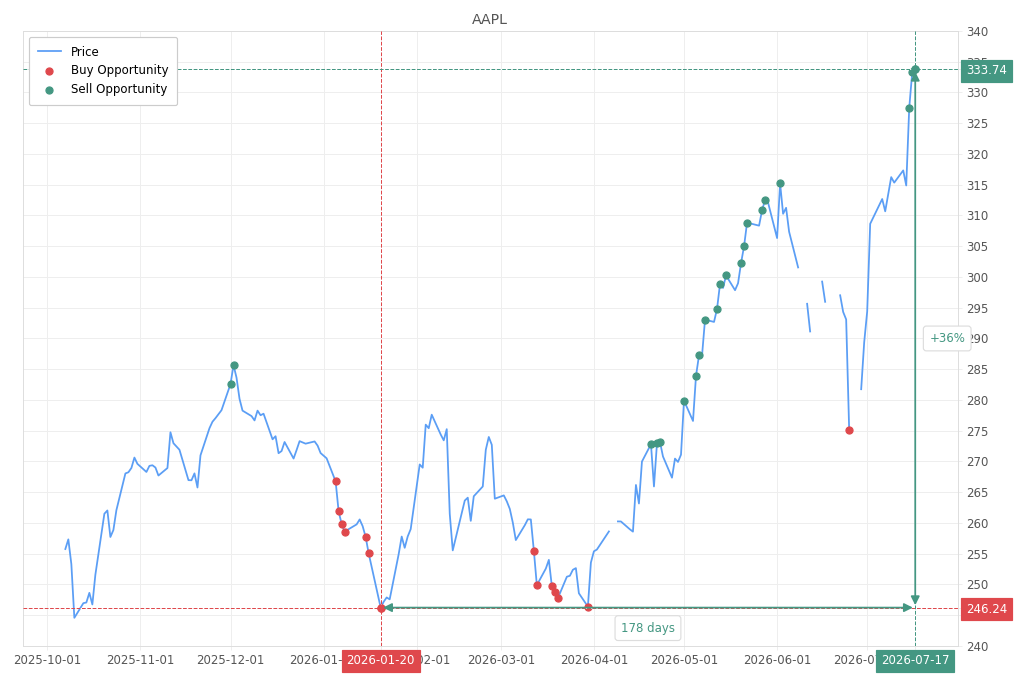Click the 240 y-axis tick label
The image size is (1020, 680).
point(977,647)
